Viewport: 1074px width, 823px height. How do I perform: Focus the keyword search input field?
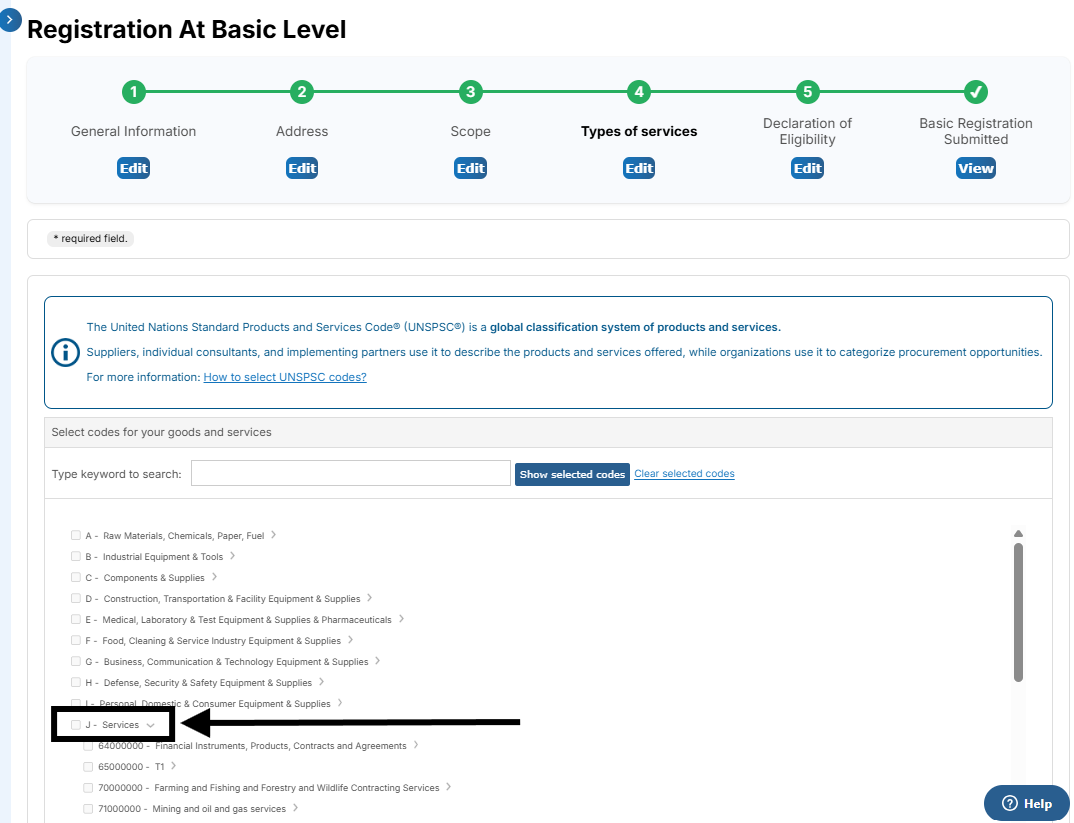point(350,473)
